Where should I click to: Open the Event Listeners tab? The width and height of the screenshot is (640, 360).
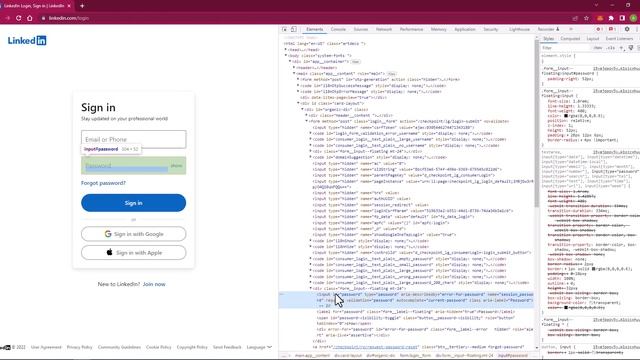tap(619, 39)
